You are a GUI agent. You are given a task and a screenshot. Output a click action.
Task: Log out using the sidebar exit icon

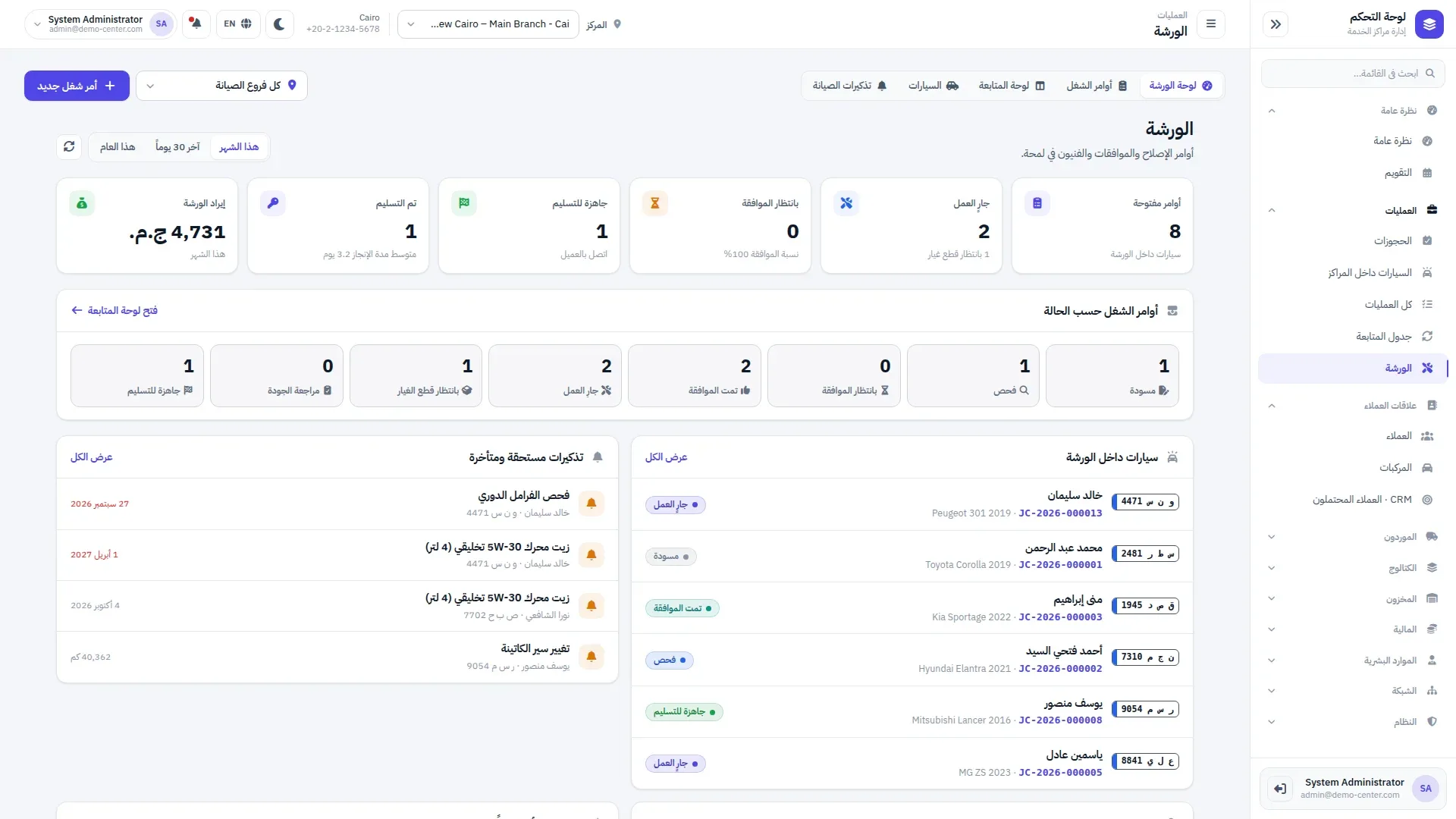(x=1280, y=789)
